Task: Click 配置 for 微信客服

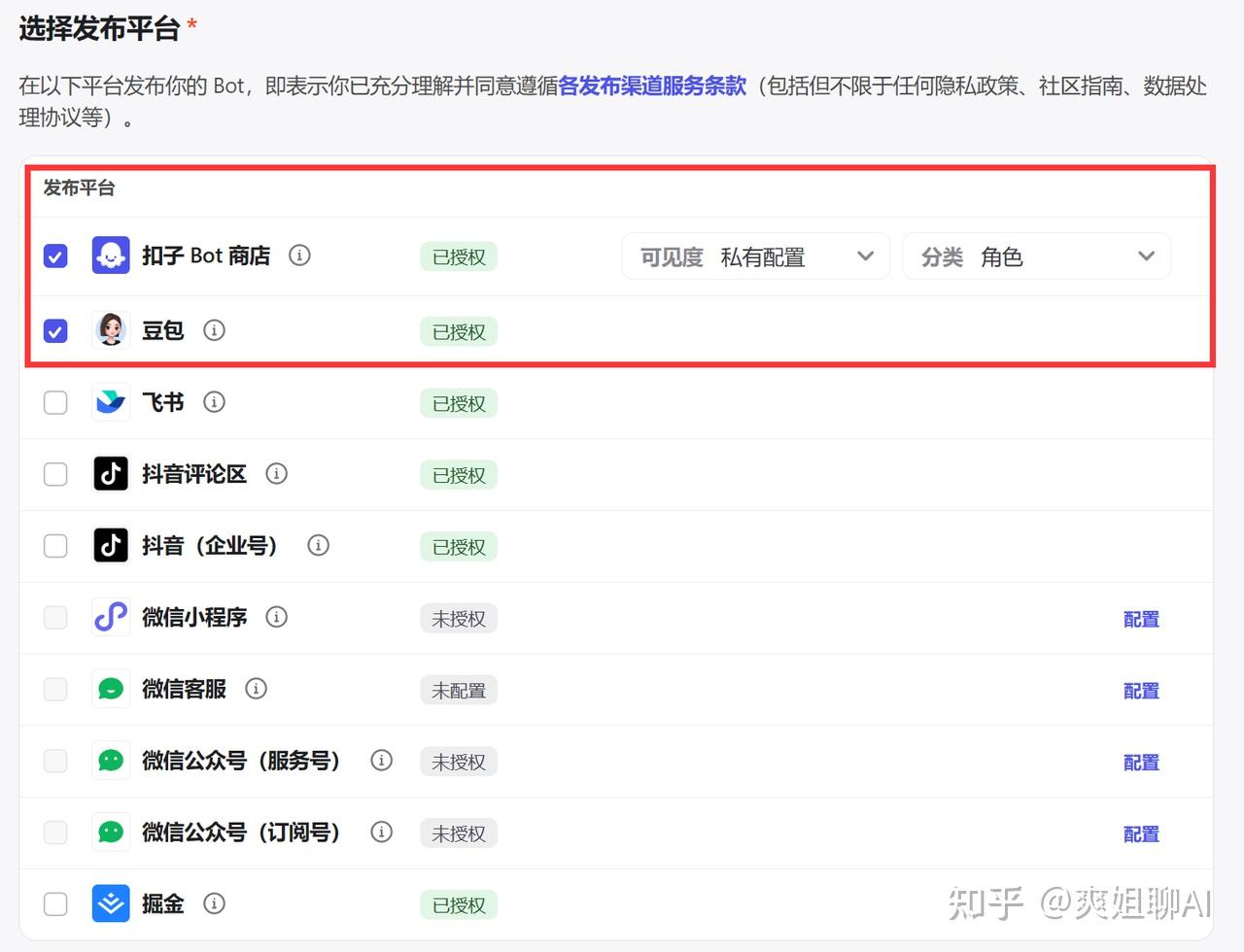Action: pyautogui.click(x=1141, y=691)
